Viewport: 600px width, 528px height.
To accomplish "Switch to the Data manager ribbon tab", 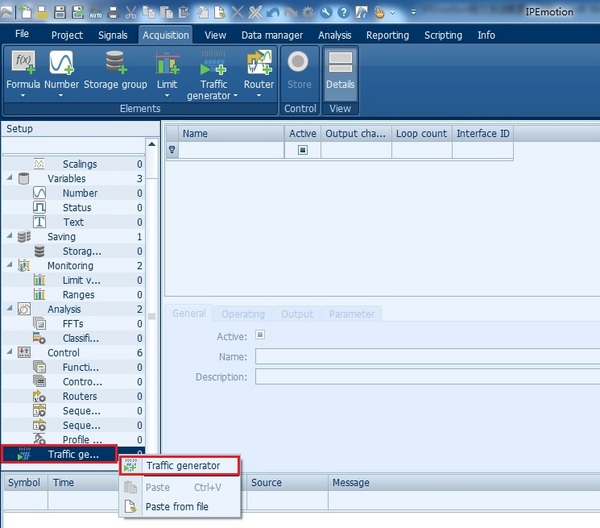I will tap(272, 35).
